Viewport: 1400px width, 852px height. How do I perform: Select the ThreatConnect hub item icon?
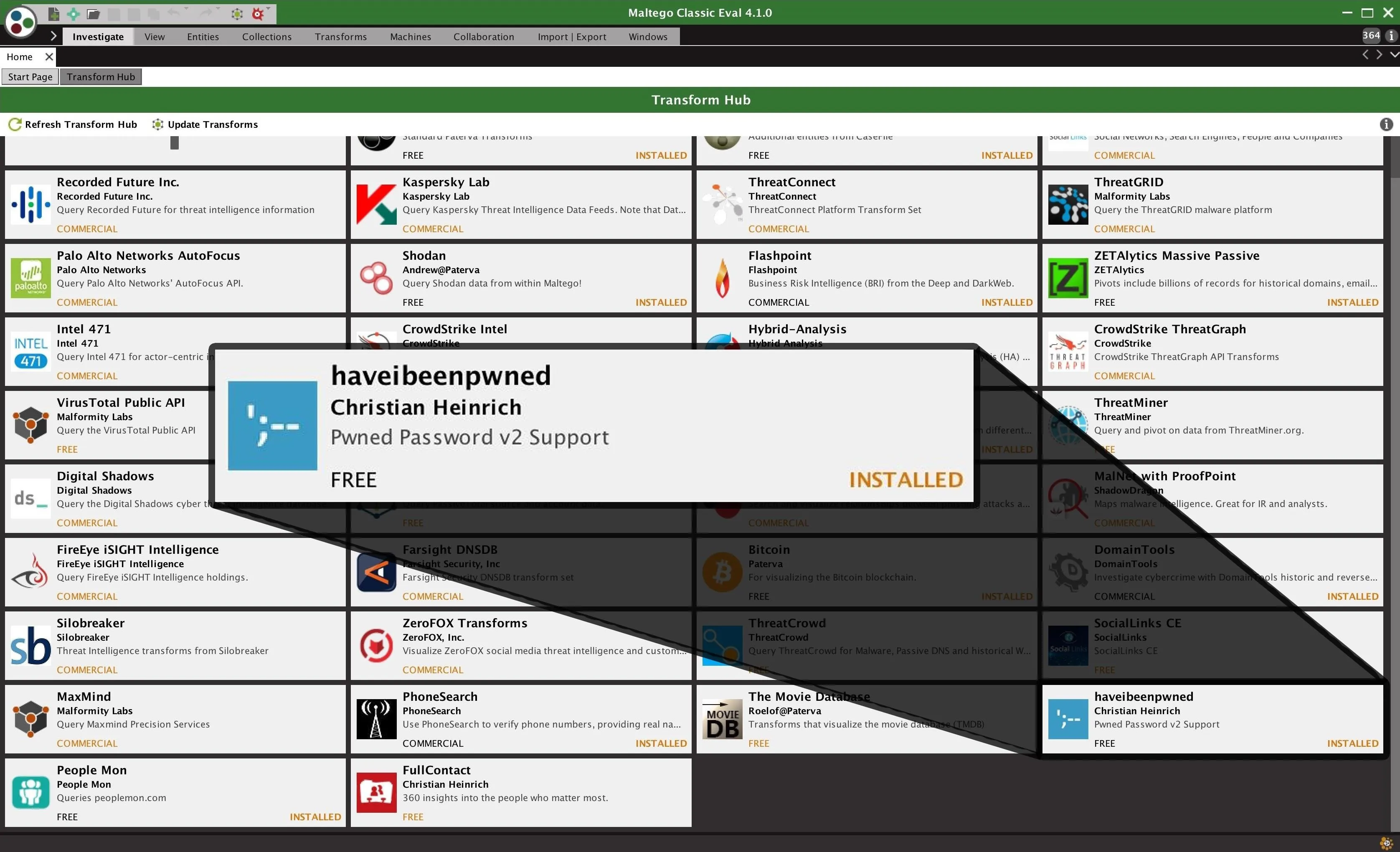click(722, 205)
